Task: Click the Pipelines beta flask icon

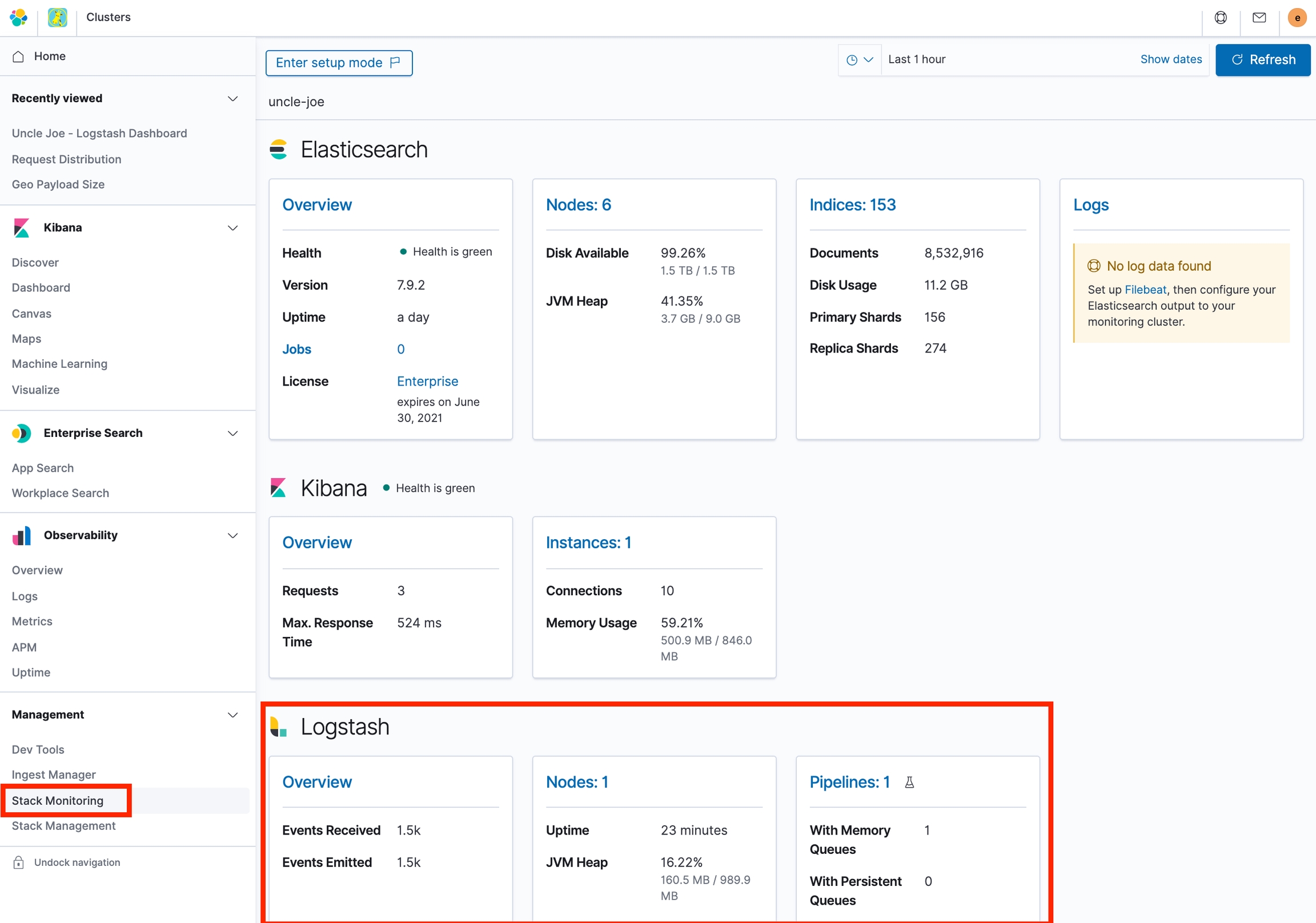Action: click(x=910, y=782)
